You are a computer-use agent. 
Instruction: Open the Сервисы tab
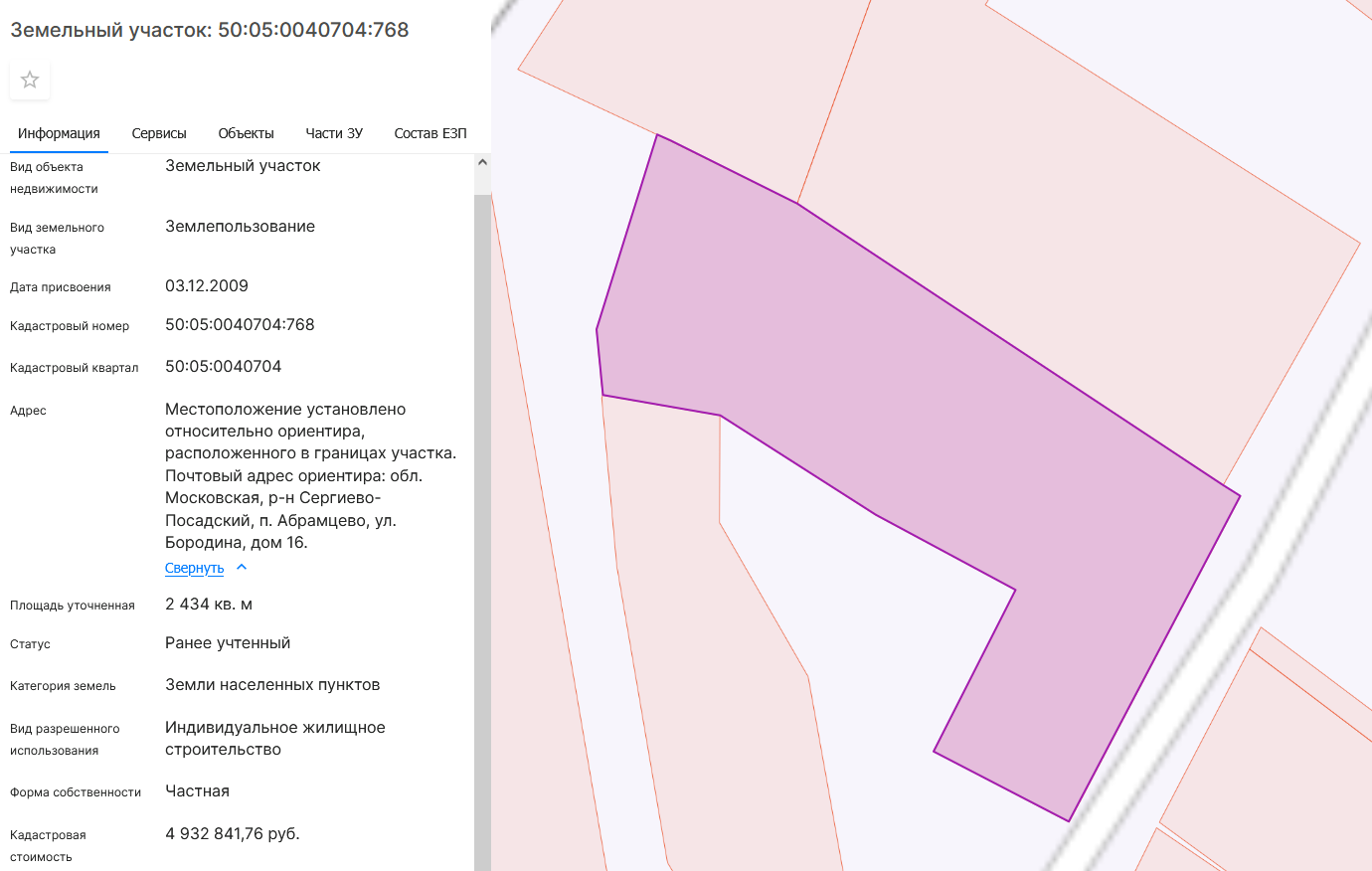click(159, 133)
